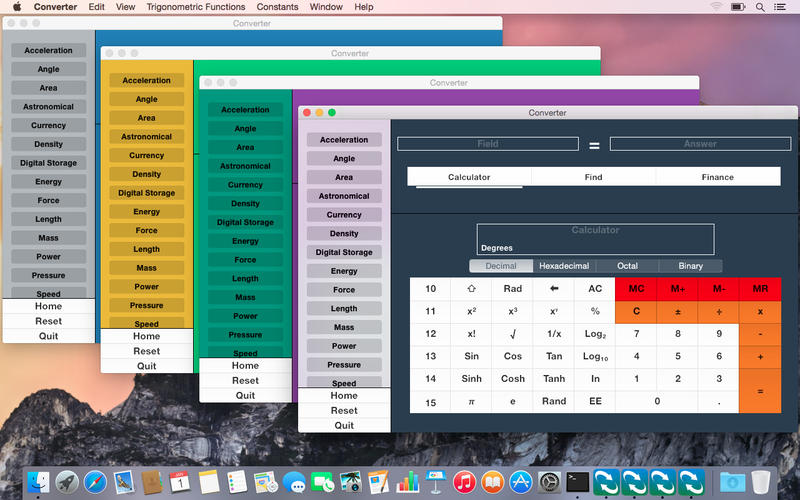Open Messages in the dock
This screenshot has height=500, width=800.
point(294,482)
